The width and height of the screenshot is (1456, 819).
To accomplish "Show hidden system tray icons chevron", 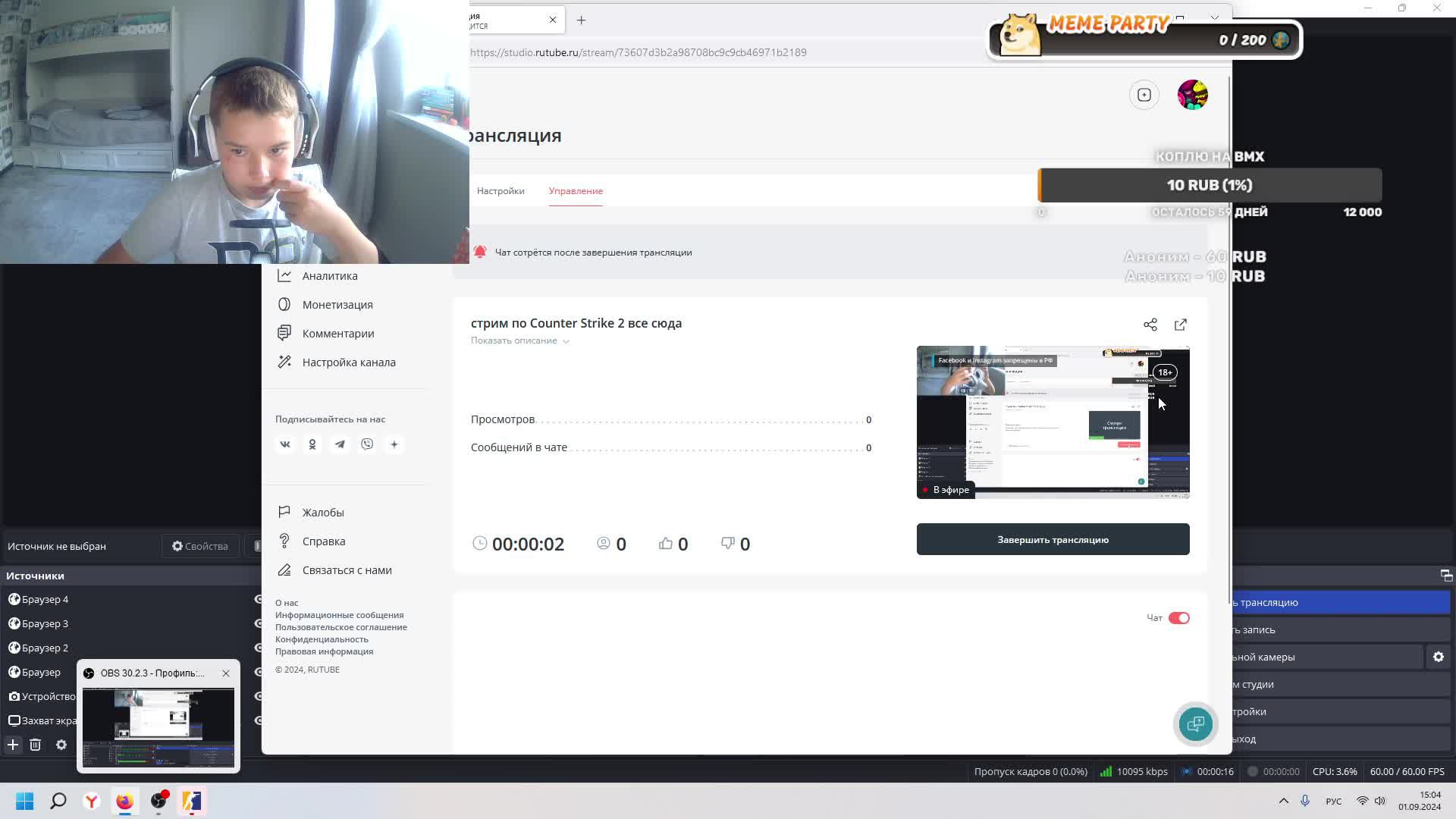I will (x=1283, y=801).
